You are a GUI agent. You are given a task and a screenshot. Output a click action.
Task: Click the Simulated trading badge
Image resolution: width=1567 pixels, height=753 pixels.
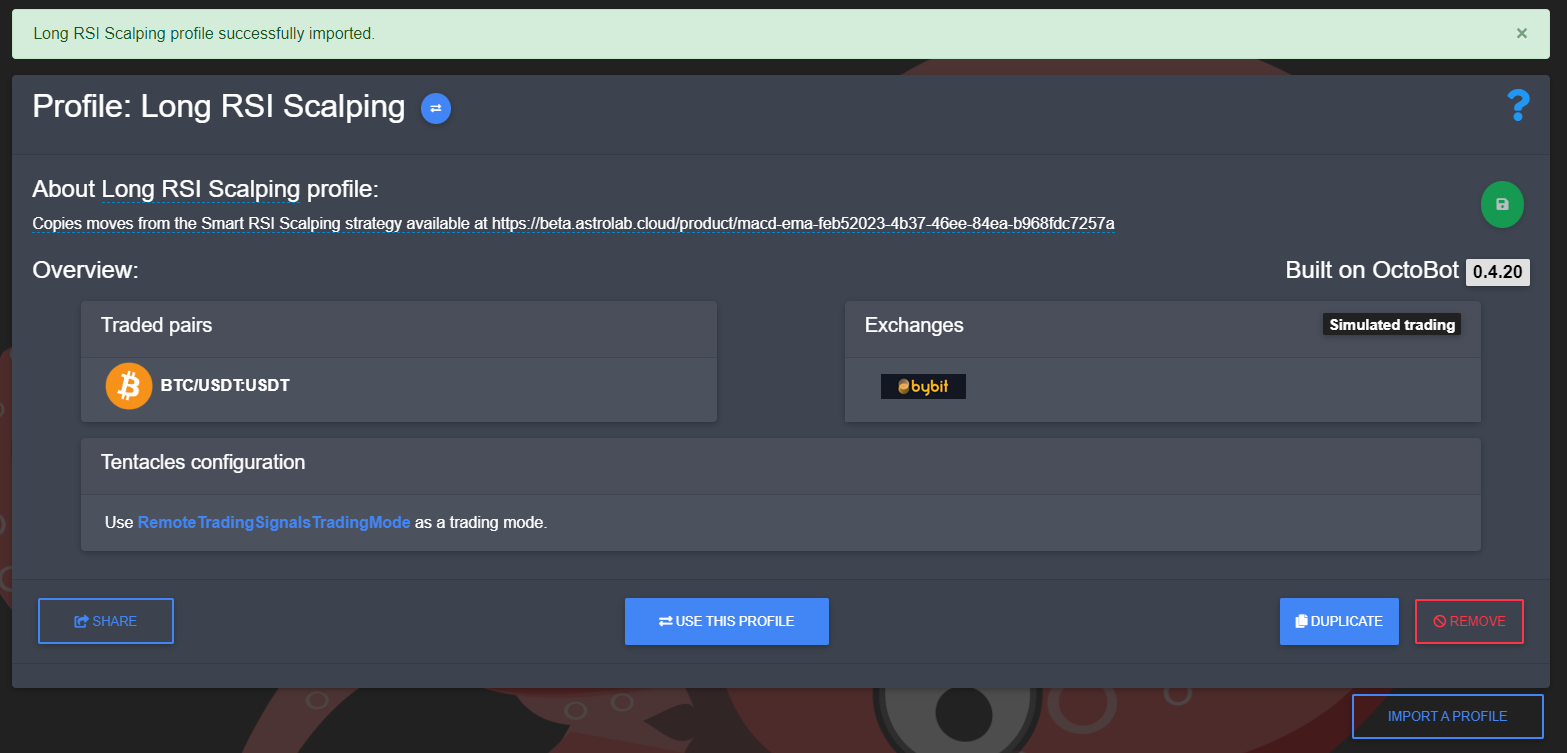coord(1392,325)
